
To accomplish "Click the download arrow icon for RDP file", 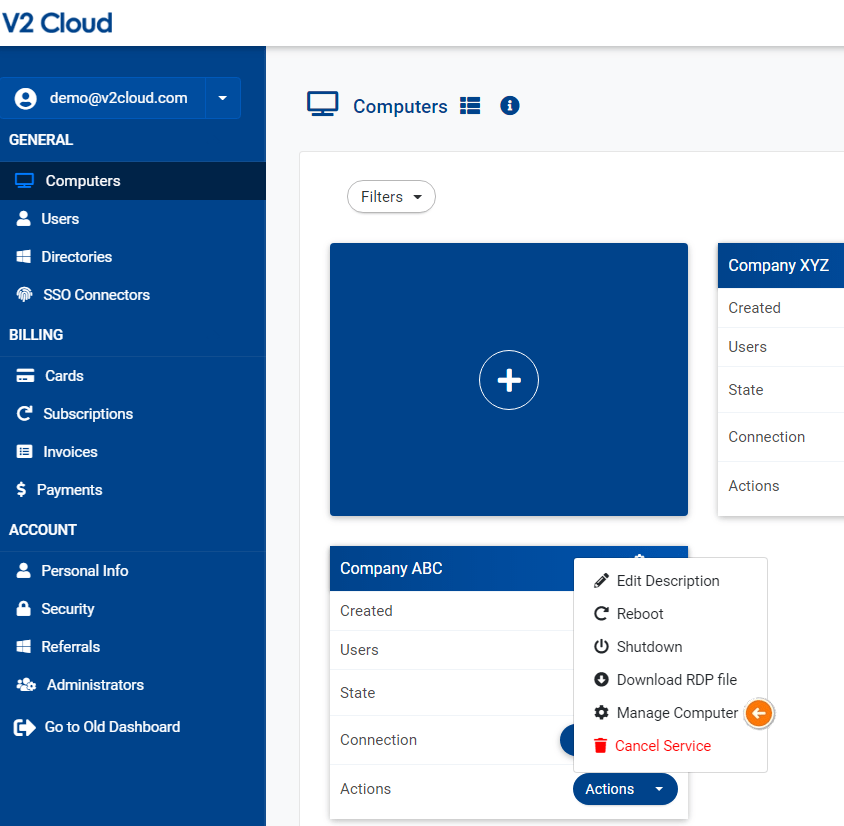I will pyautogui.click(x=601, y=680).
